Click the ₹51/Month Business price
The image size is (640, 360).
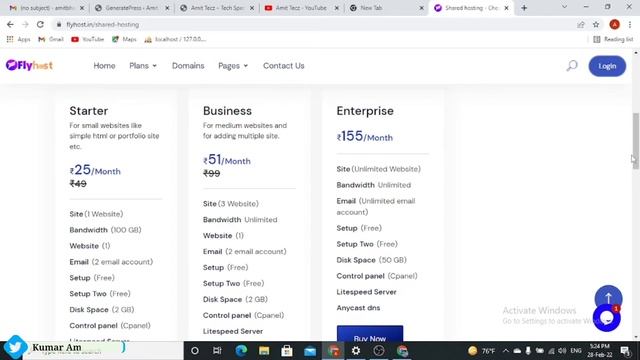[227, 160]
